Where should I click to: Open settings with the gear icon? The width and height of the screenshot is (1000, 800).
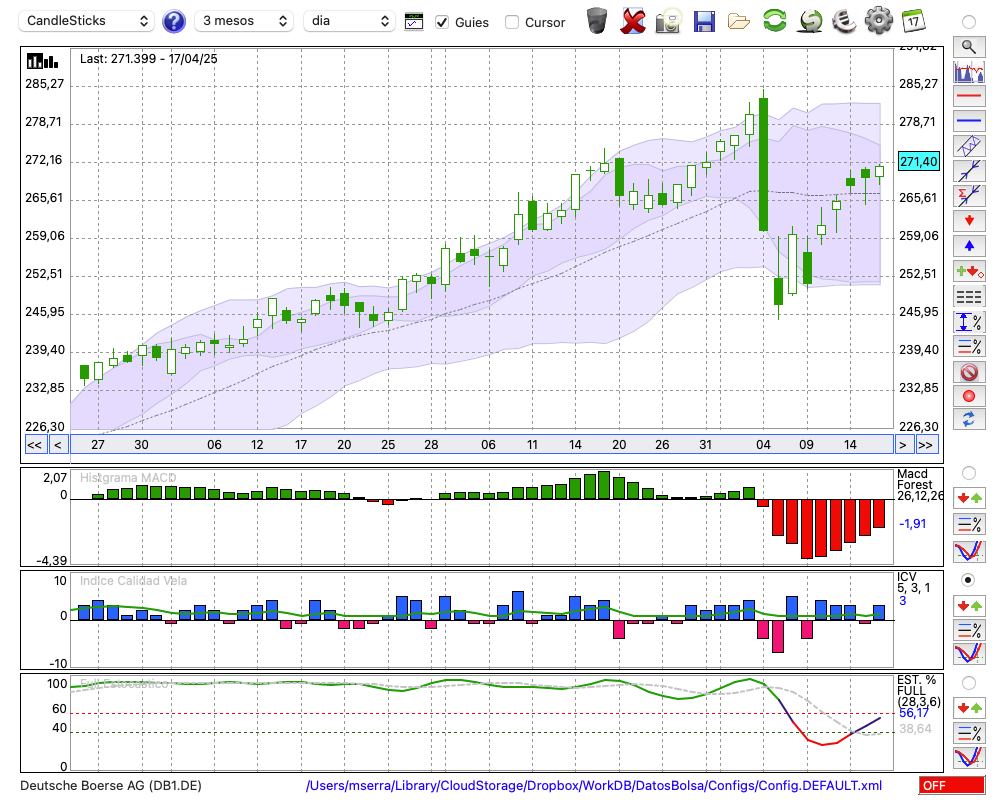(x=878, y=20)
